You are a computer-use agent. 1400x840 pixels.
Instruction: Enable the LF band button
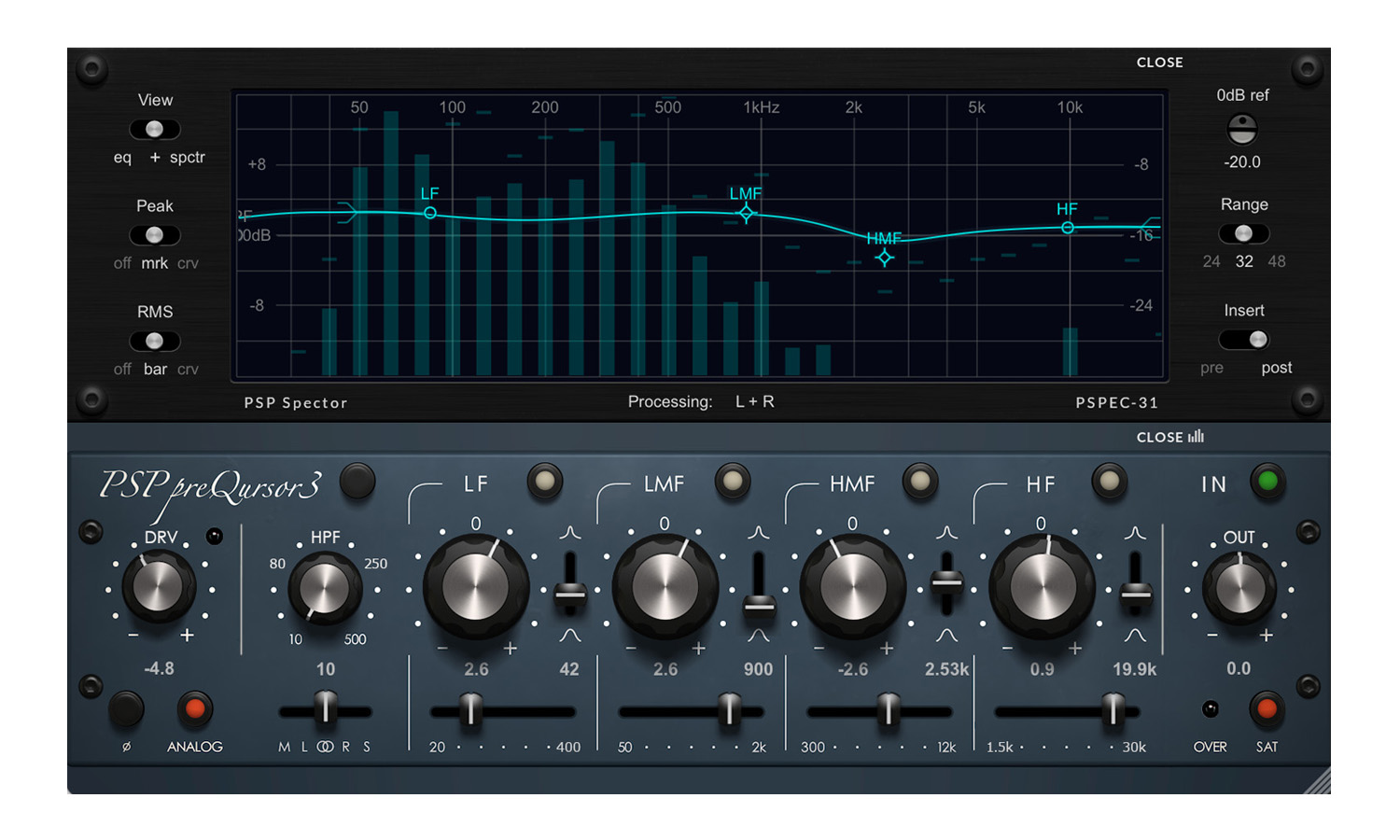pos(545,482)
